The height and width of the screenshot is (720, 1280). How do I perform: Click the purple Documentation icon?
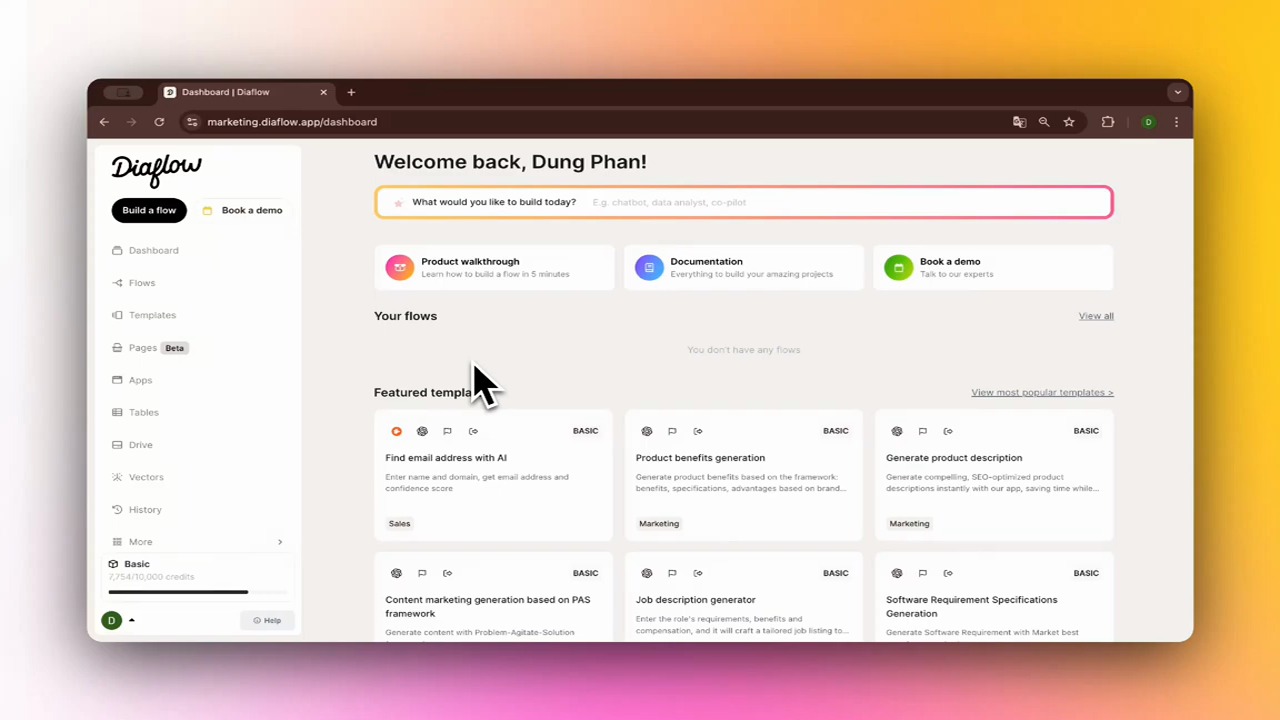click(x=649, y=267)
